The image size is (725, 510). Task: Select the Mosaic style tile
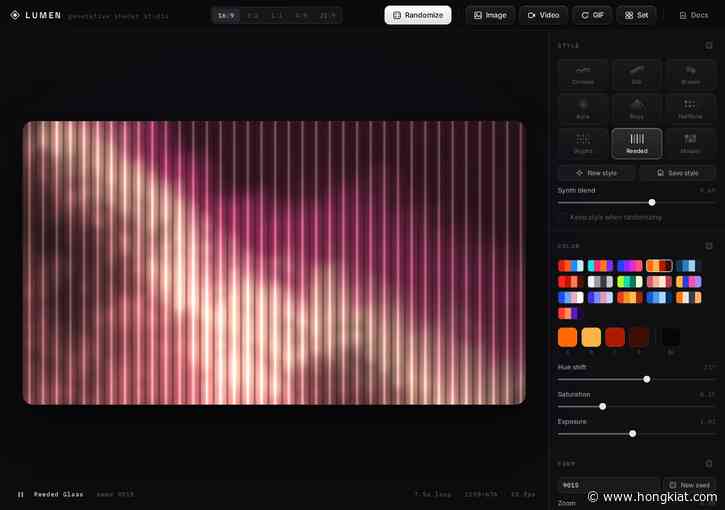point(690,143)
